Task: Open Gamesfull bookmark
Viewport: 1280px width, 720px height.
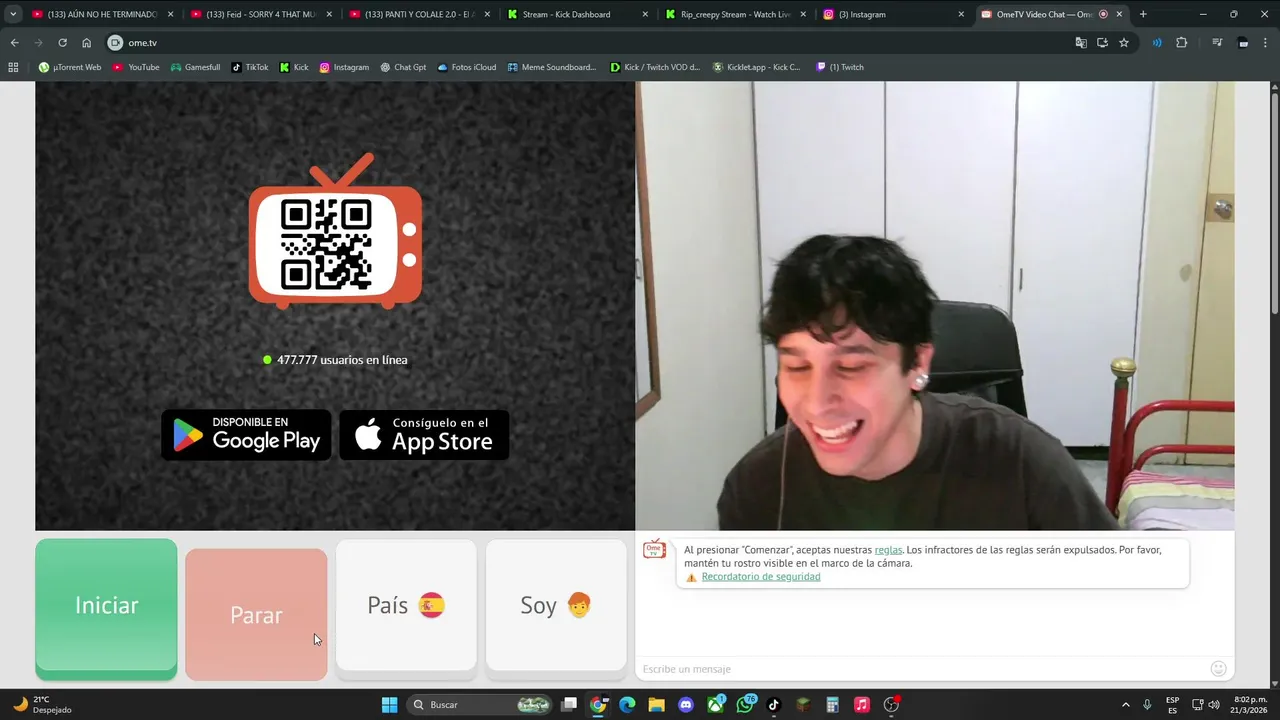Action: [x=195, y=67]
